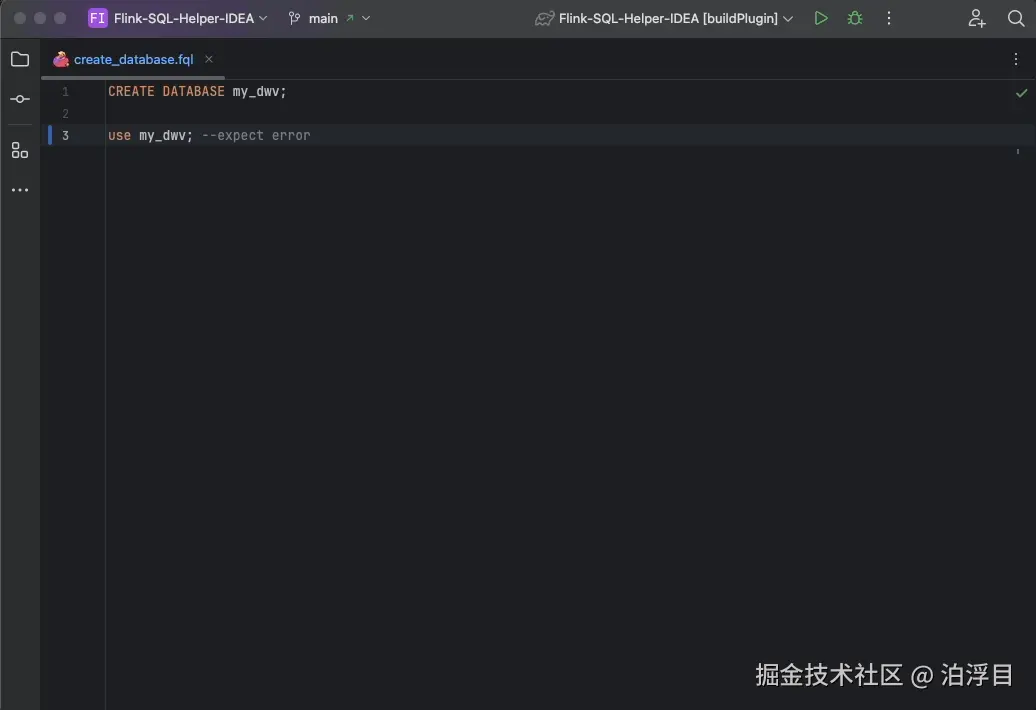Start Debugging with the bug icon
This screenshot has width=1036, height=710.
[x=854, y=18]
